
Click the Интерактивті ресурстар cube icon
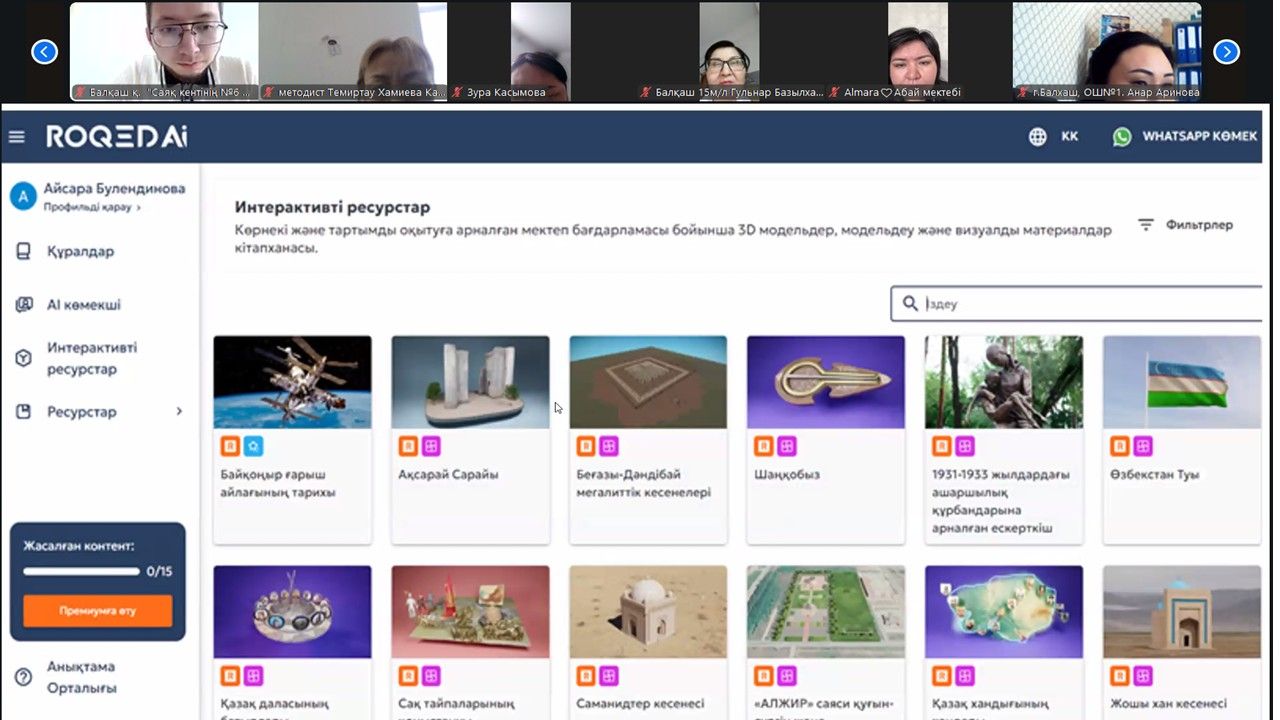24,358
